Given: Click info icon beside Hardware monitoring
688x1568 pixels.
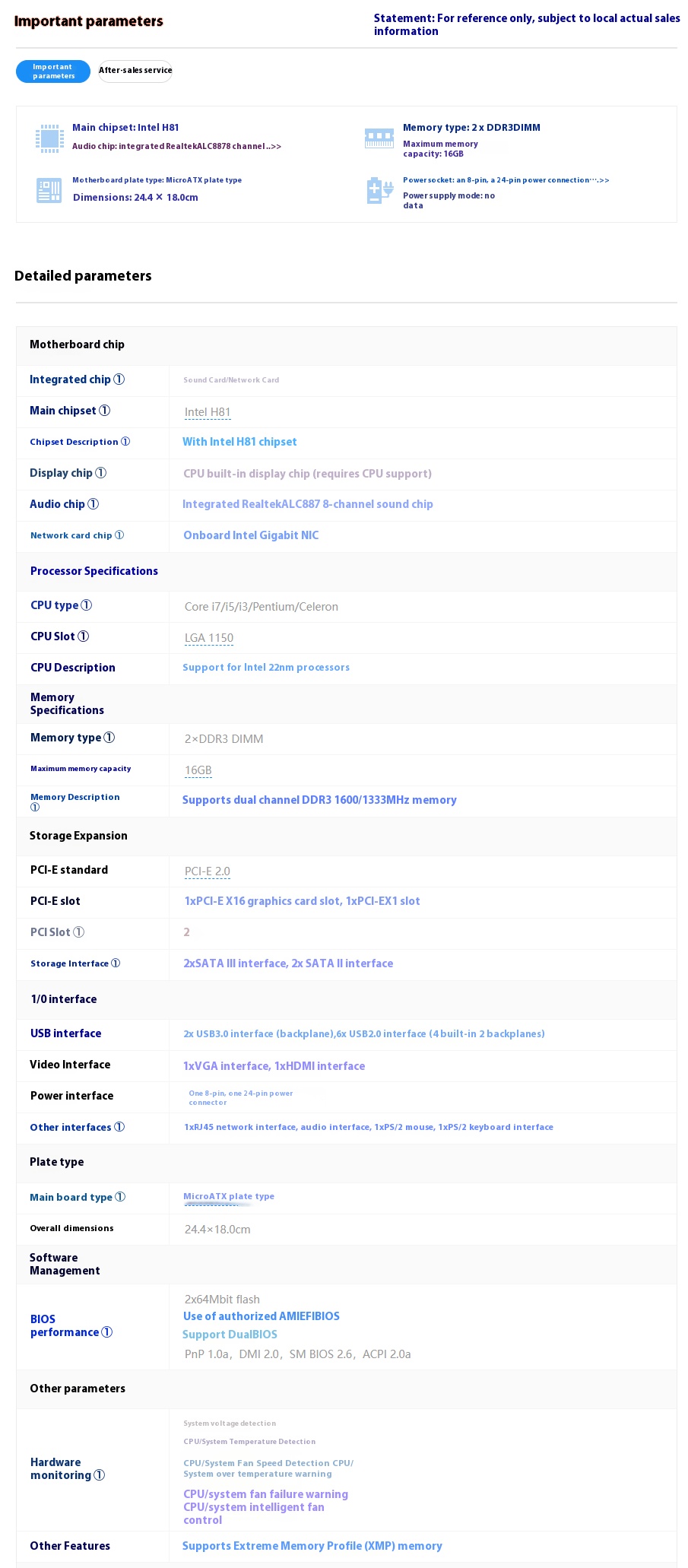Looking at the screenshot, I should click(x=100, y=1475).
